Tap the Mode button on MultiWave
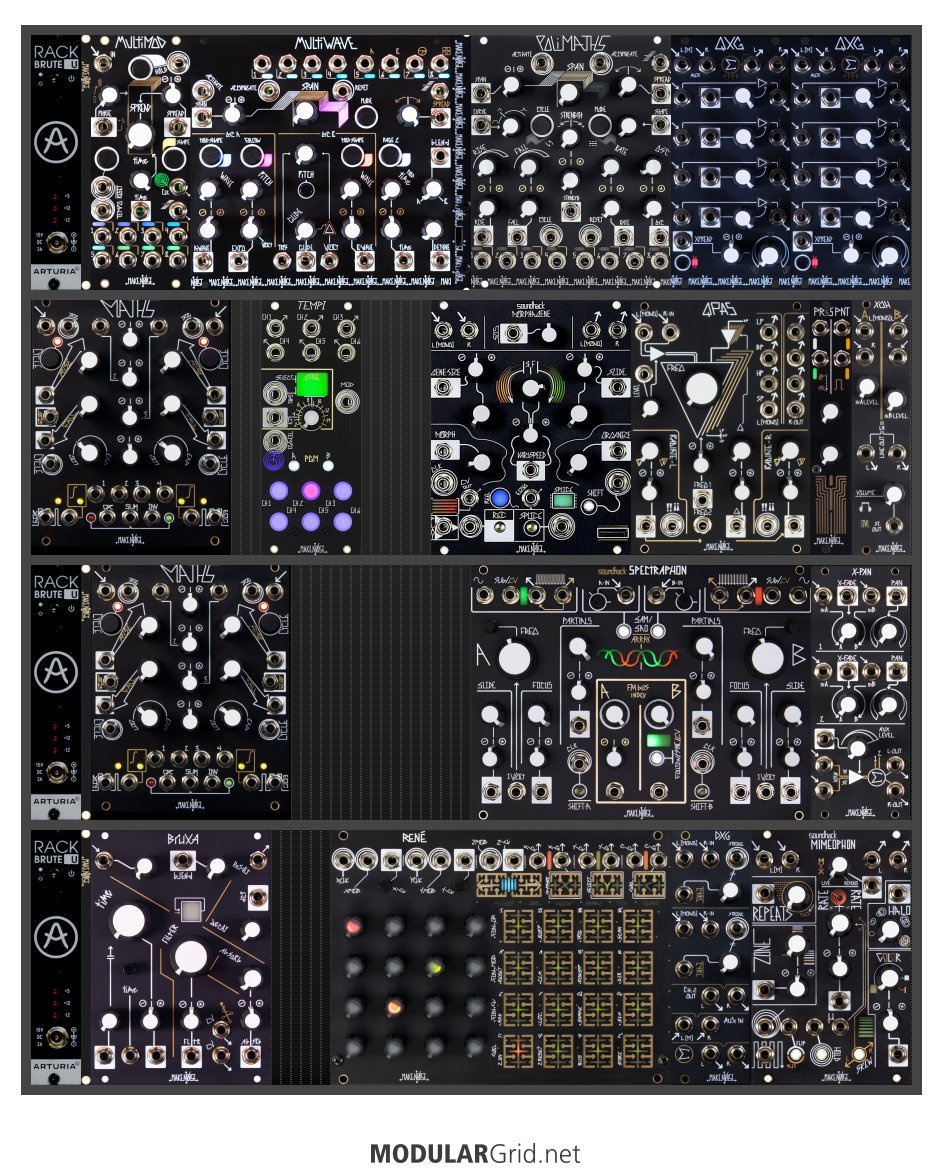This screenshot has width=952, height=1175. pos(365,116)
